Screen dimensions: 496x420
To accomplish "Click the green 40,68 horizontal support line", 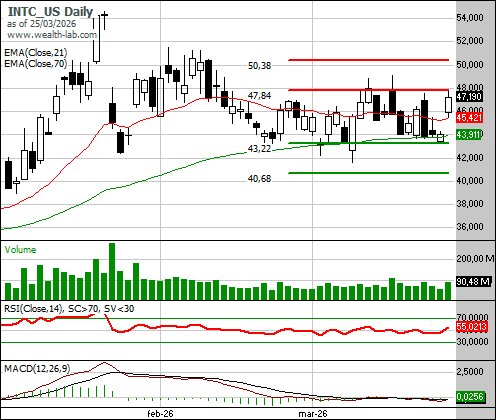I will coord(368,173).
